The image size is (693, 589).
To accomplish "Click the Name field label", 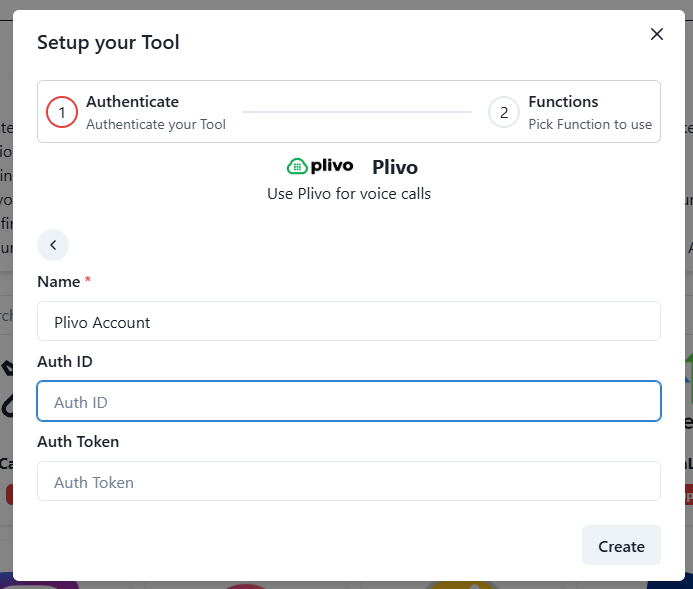I will (x=58, y=282).
